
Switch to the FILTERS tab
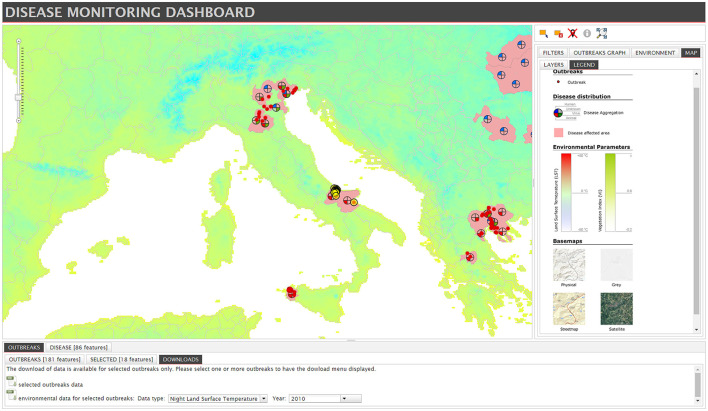coord(553,53)
